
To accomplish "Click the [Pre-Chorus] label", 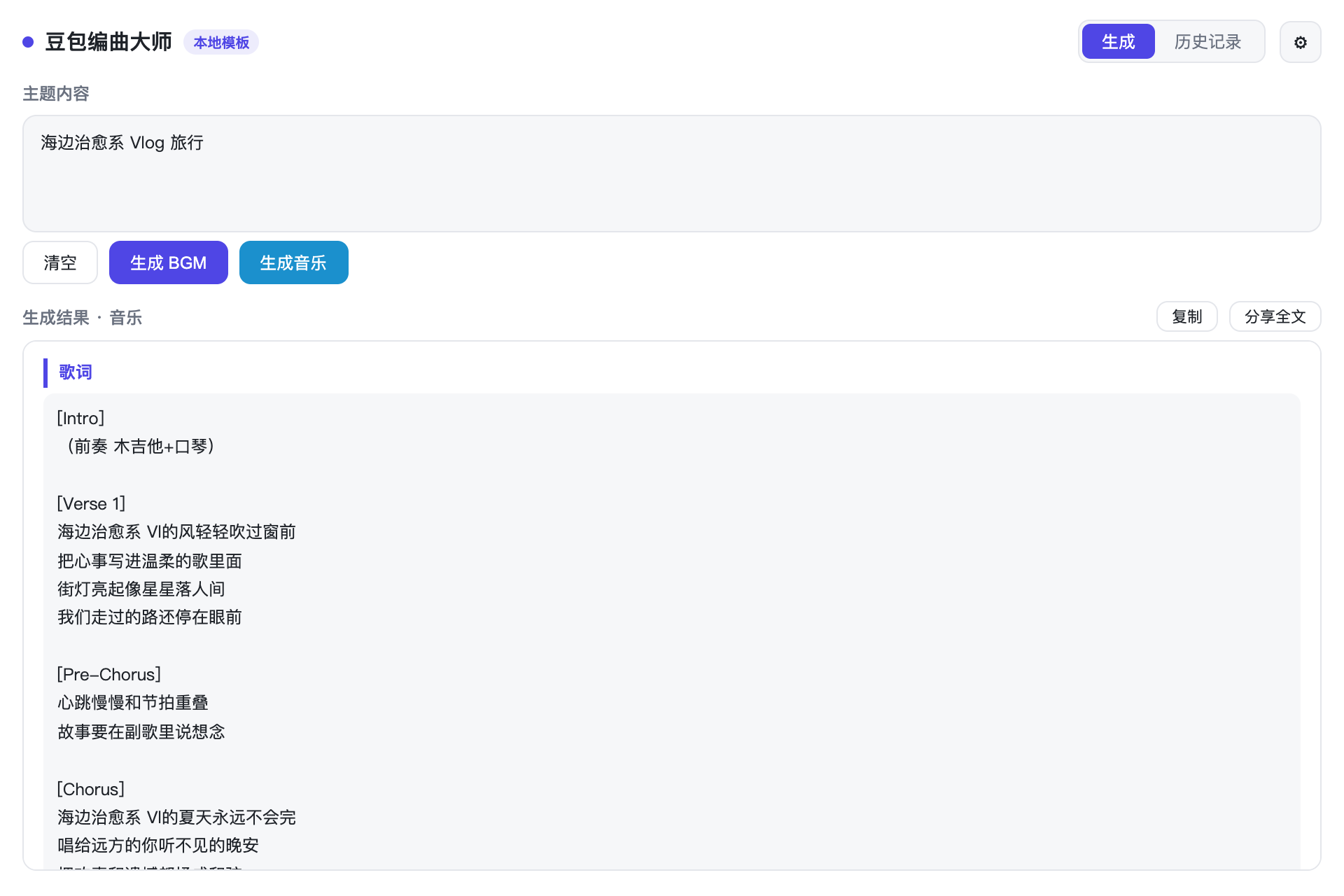I will (x=109, y=675).
